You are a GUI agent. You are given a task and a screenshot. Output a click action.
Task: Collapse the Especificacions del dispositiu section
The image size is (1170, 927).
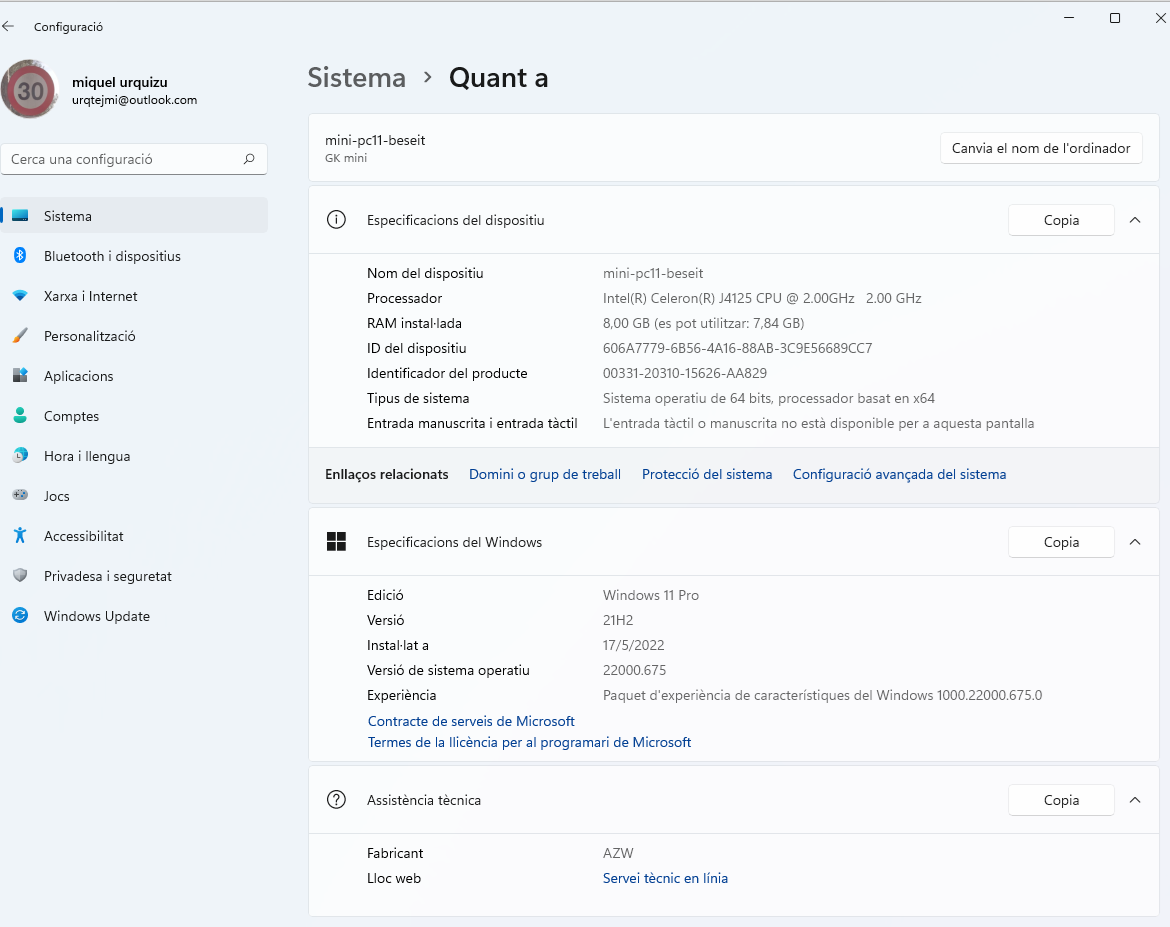point(1135,220)
